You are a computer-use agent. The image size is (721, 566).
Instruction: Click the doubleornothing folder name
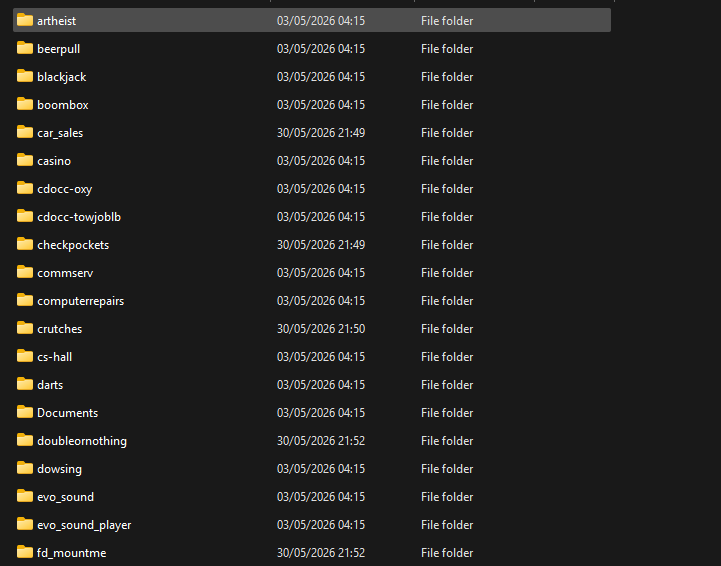[82, 441]
